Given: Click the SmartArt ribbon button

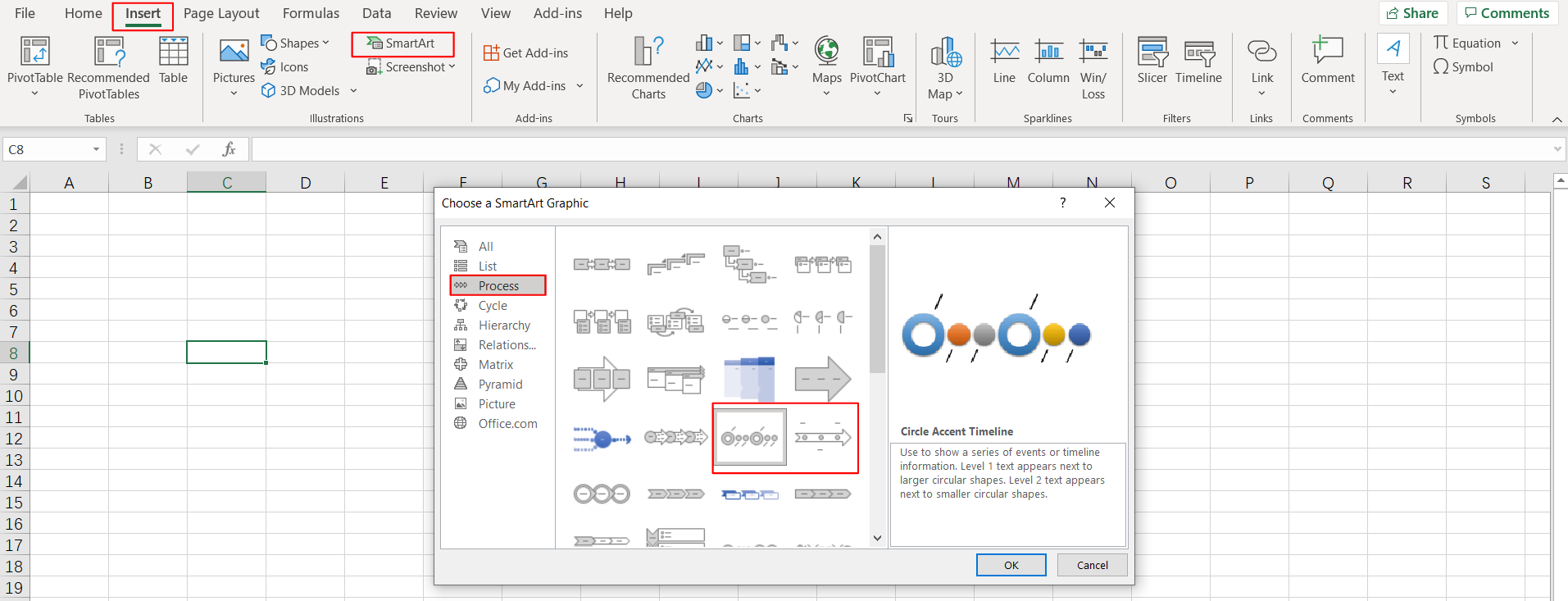Looking at the screenshot, I should tap(402, 43).
